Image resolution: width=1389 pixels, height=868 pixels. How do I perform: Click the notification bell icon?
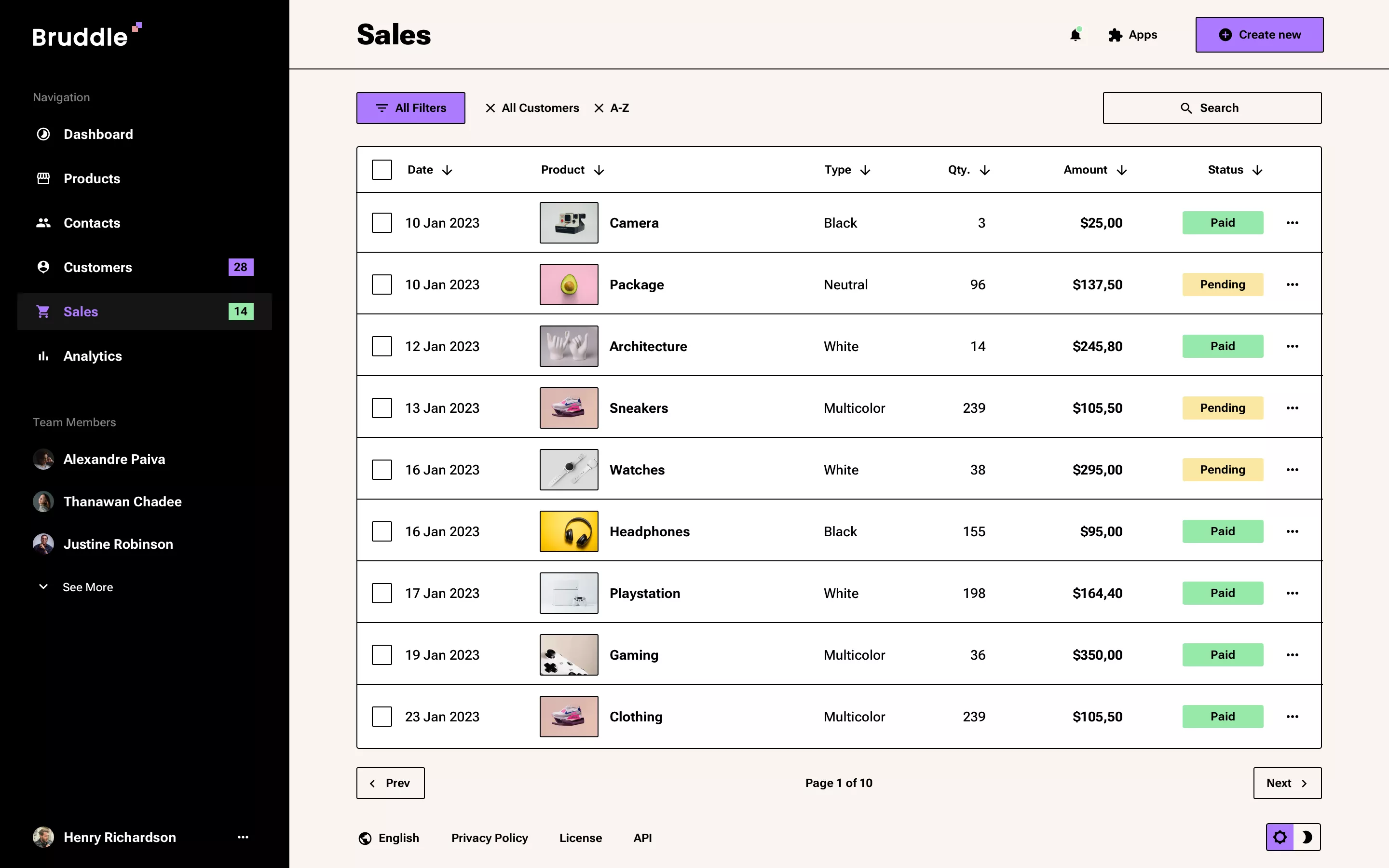point(1076,34)
